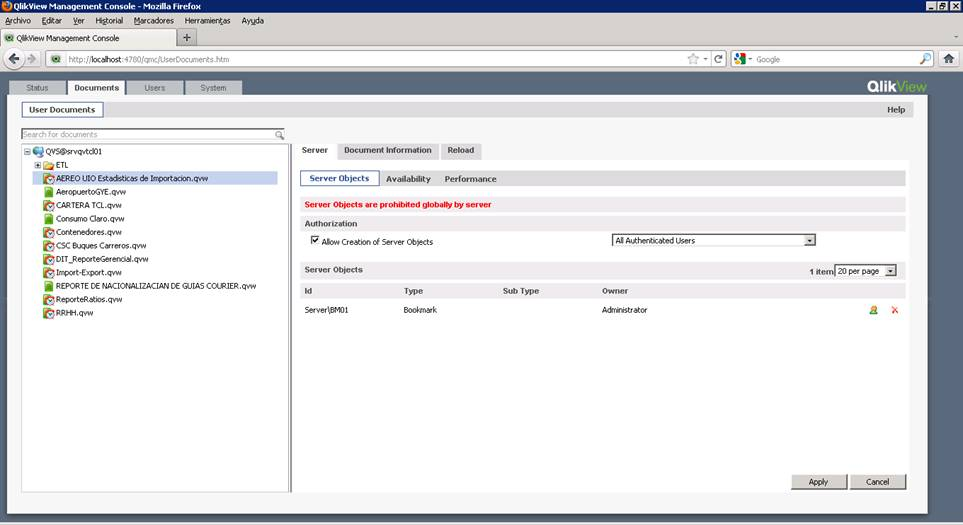Expand the ETL folder tree node

[x=37, y=165]
